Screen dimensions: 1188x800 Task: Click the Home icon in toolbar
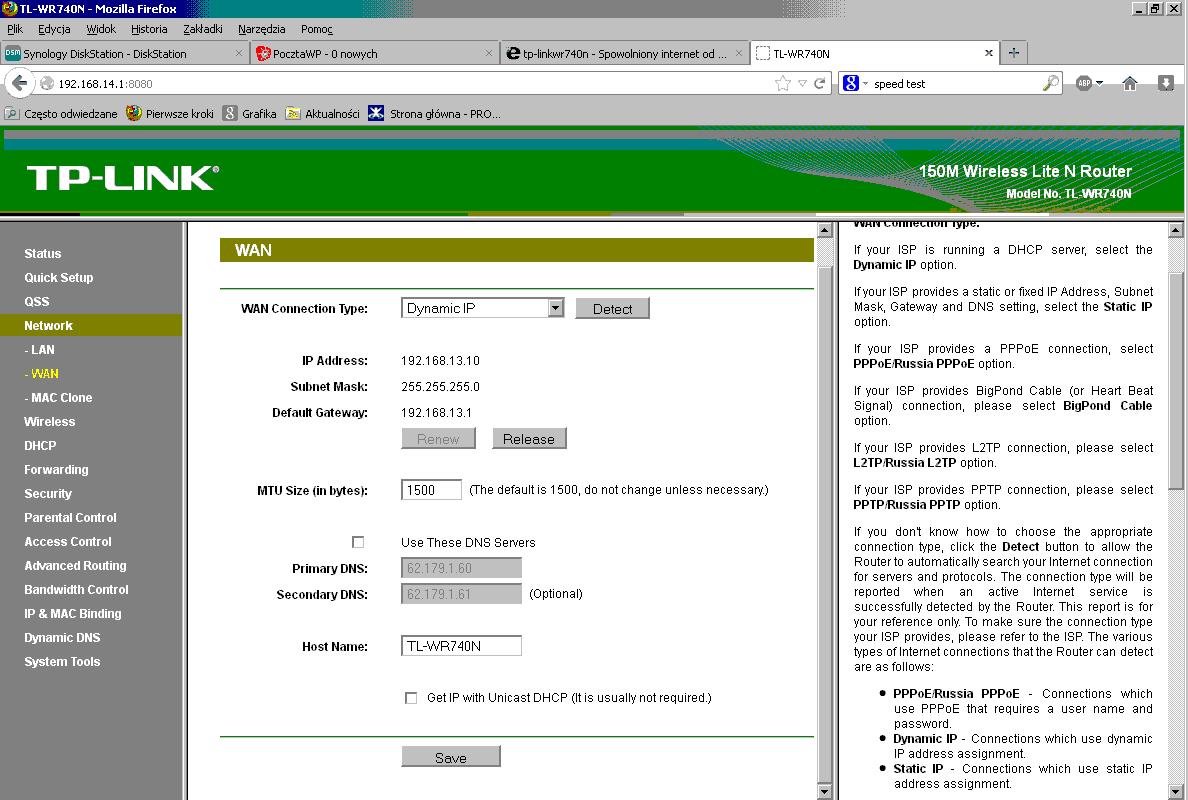point(1130,83)
